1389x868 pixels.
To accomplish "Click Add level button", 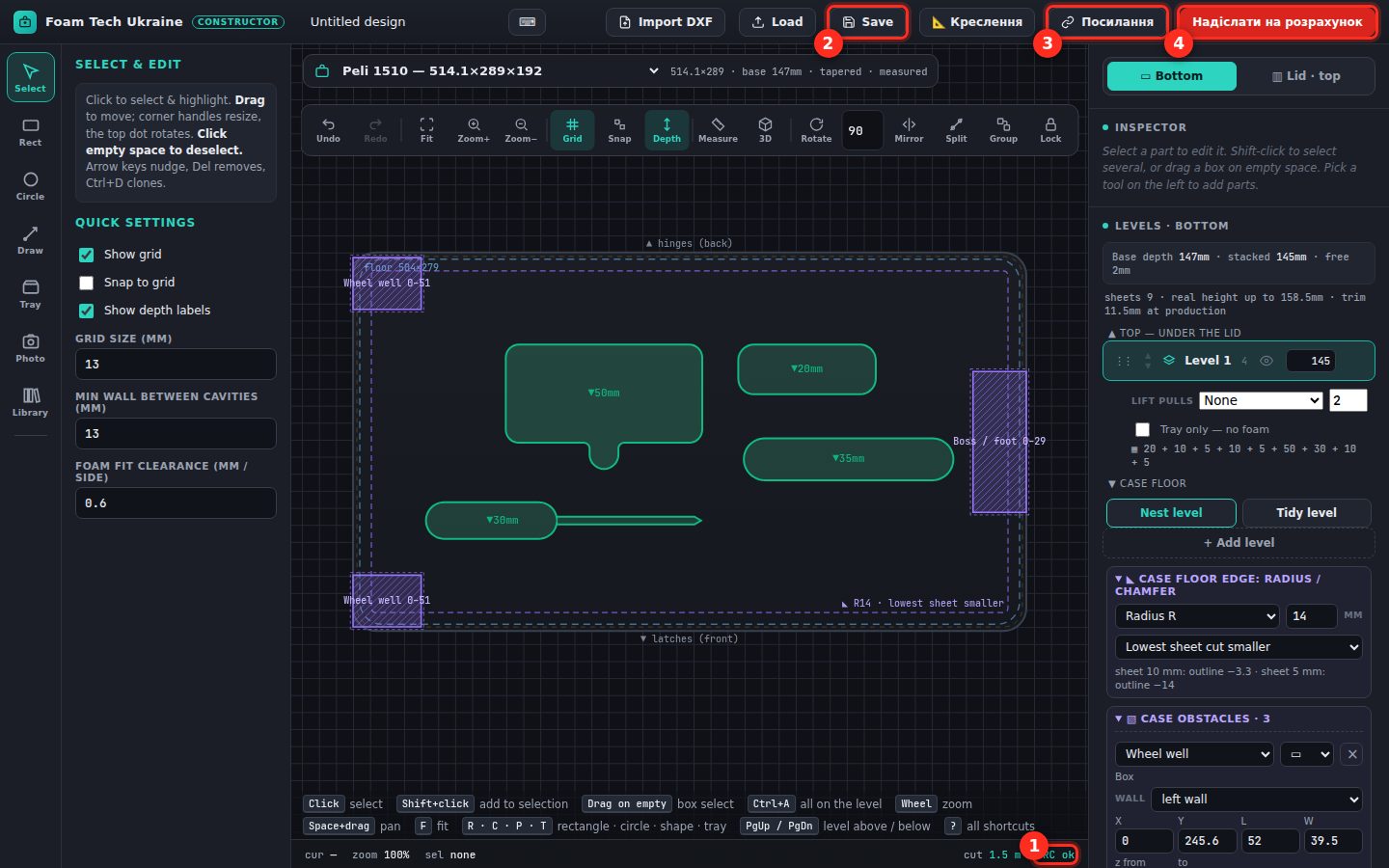I will pos(1239,543).
